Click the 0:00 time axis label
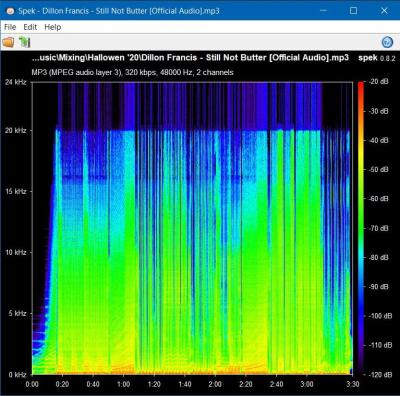400x396 pixels. pos(32,384)
